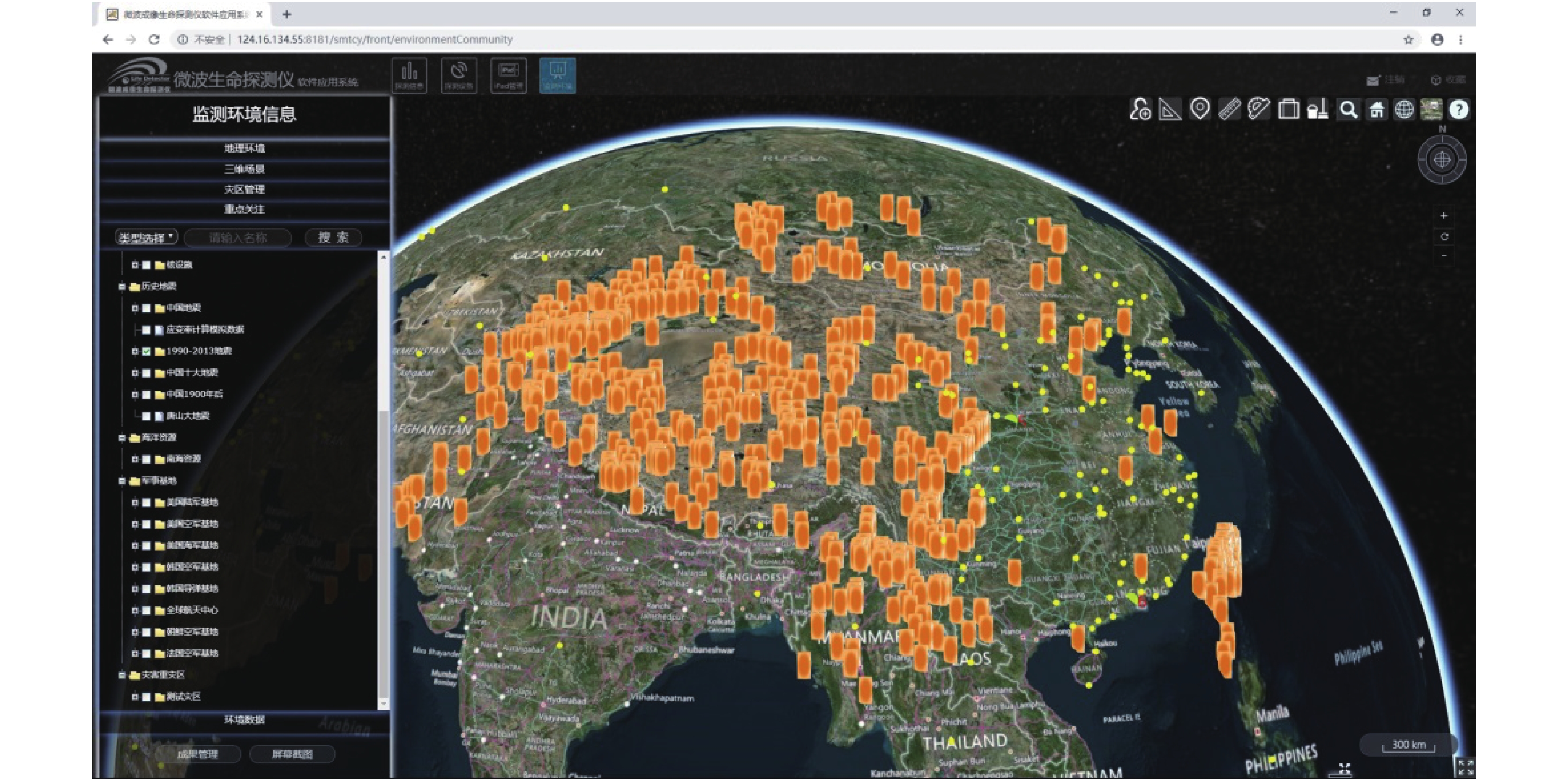Open the 环境数据 panel section
The width and height of the screenshot is (1568, 781).
pos(244,720)
